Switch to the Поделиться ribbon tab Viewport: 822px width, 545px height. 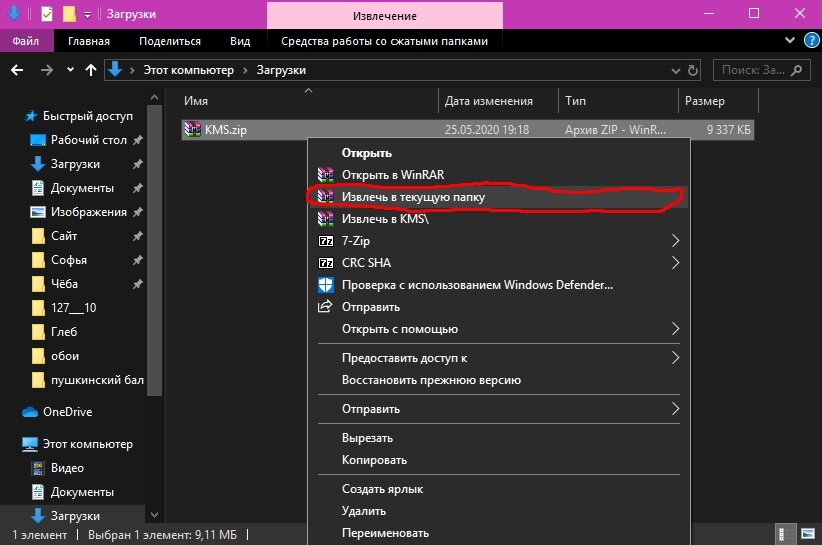[170, 41]
